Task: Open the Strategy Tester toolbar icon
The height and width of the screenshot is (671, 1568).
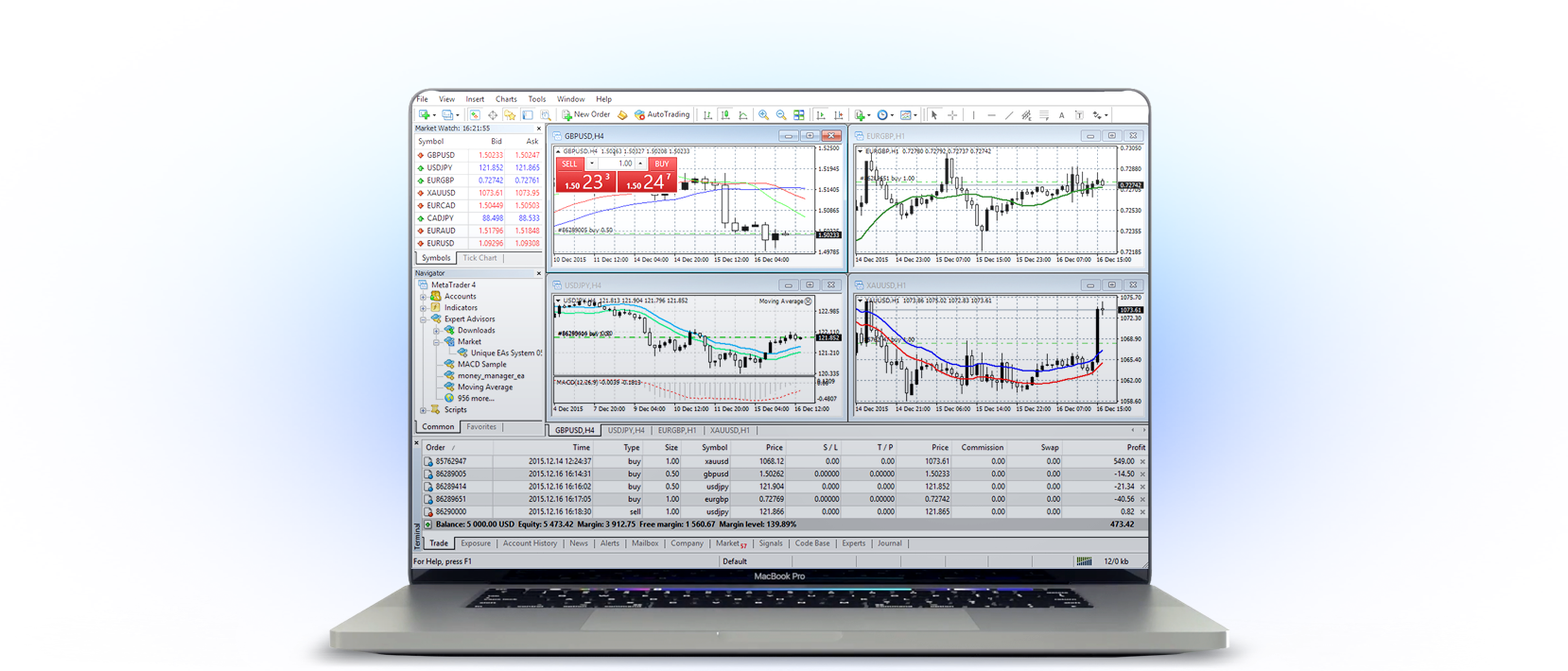Action: (546, 115)
